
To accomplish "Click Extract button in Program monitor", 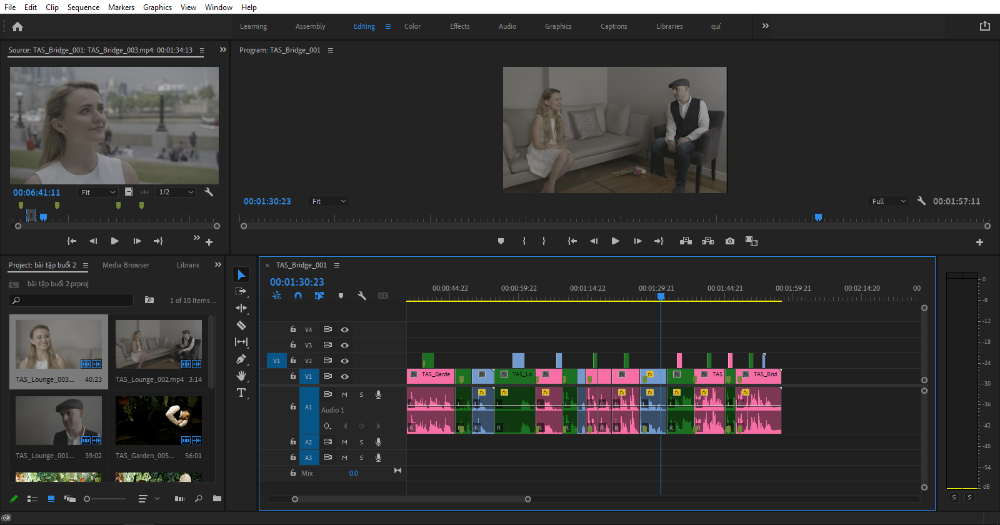I will (x=708, y=241).
